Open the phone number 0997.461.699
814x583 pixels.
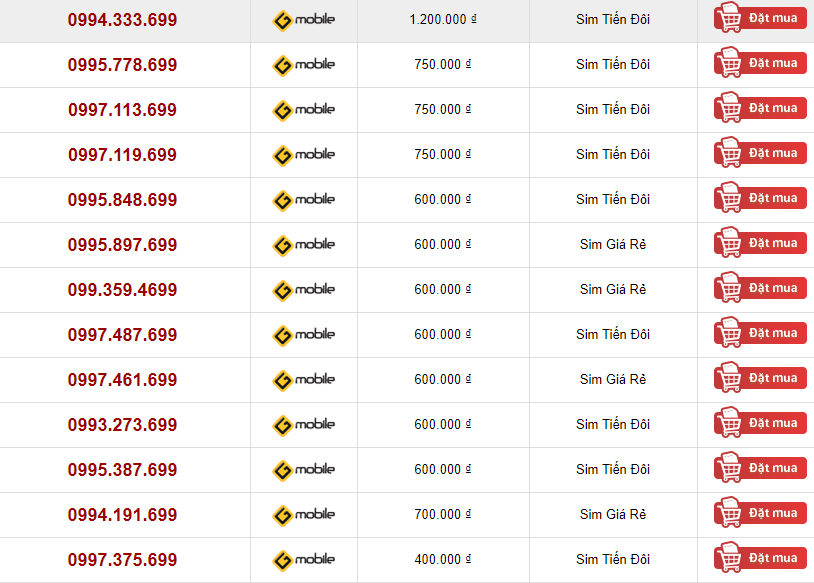[x=123, y=380]
